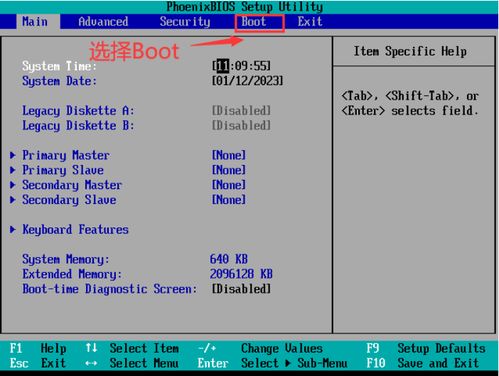
Task: Switch to the Advanced tab
Action: pyautogui.click(x=103, y=22)
